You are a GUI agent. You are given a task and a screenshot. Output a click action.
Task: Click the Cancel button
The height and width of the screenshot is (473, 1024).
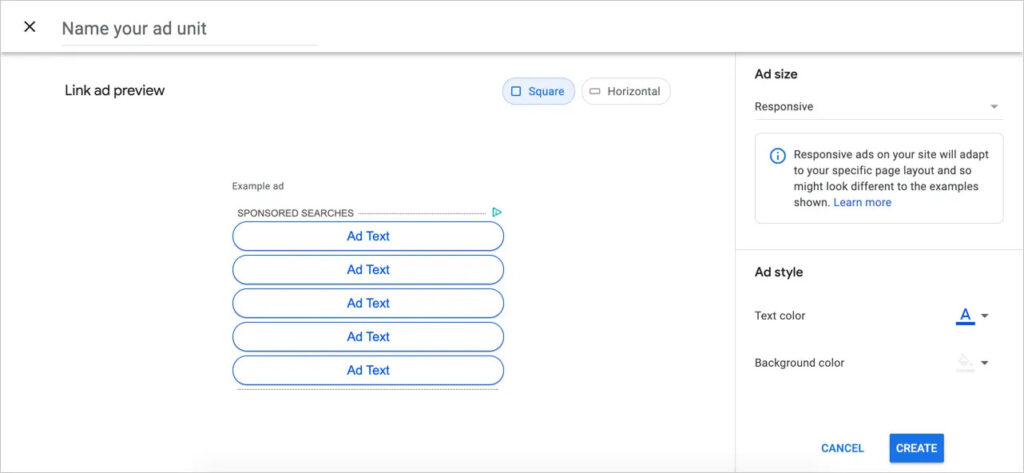(x=842, y=448)
